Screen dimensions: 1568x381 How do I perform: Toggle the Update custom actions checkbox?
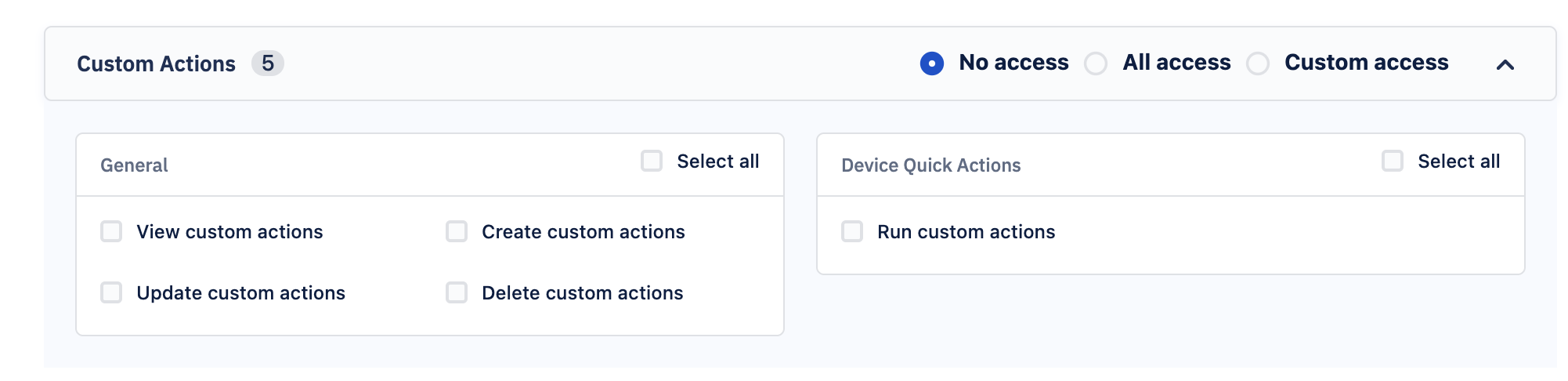[x=111, y=292]
